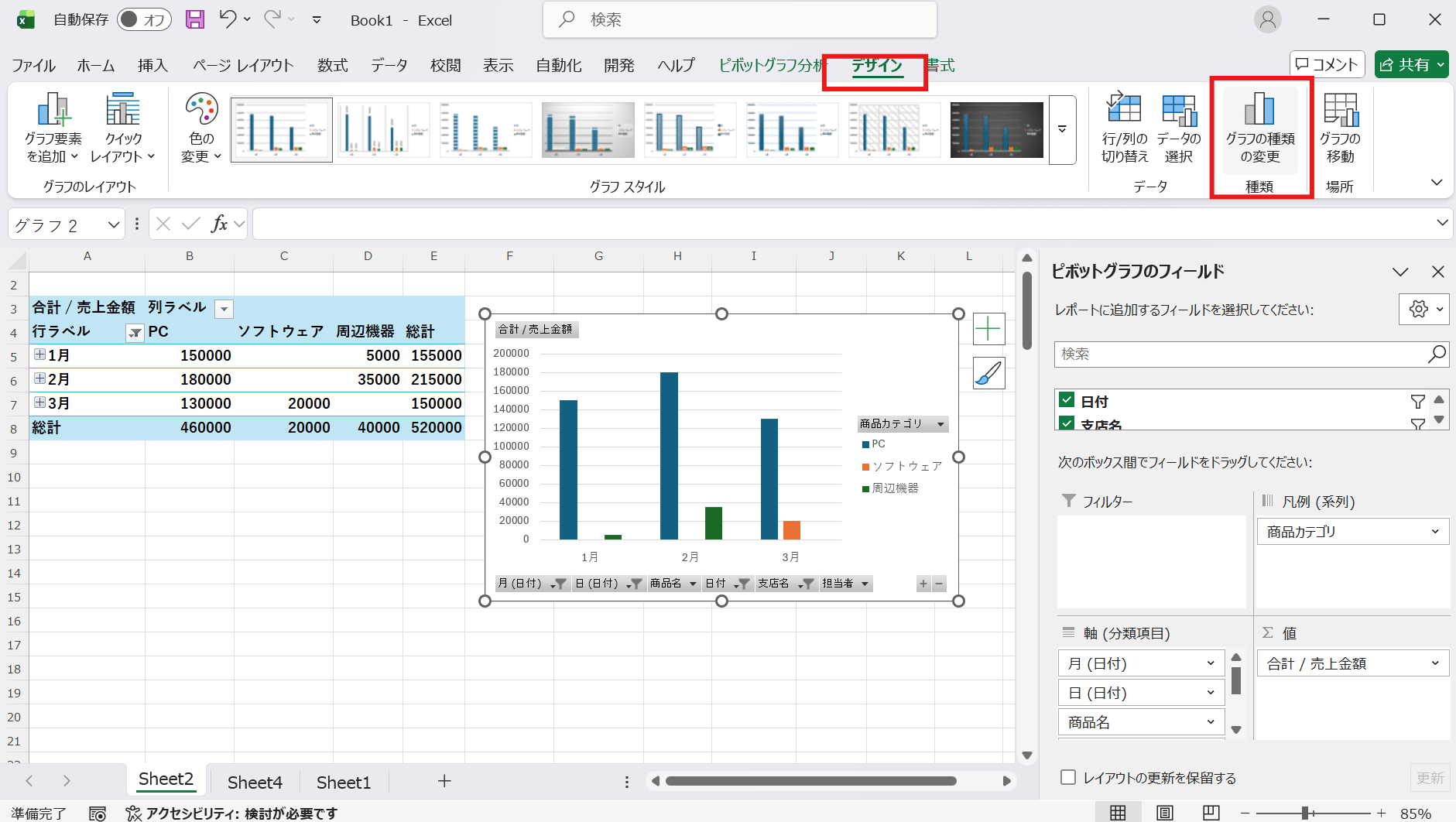
Task: Expand the 商品カテゴリ legend field dropdown
Action: coord(1434,532)
